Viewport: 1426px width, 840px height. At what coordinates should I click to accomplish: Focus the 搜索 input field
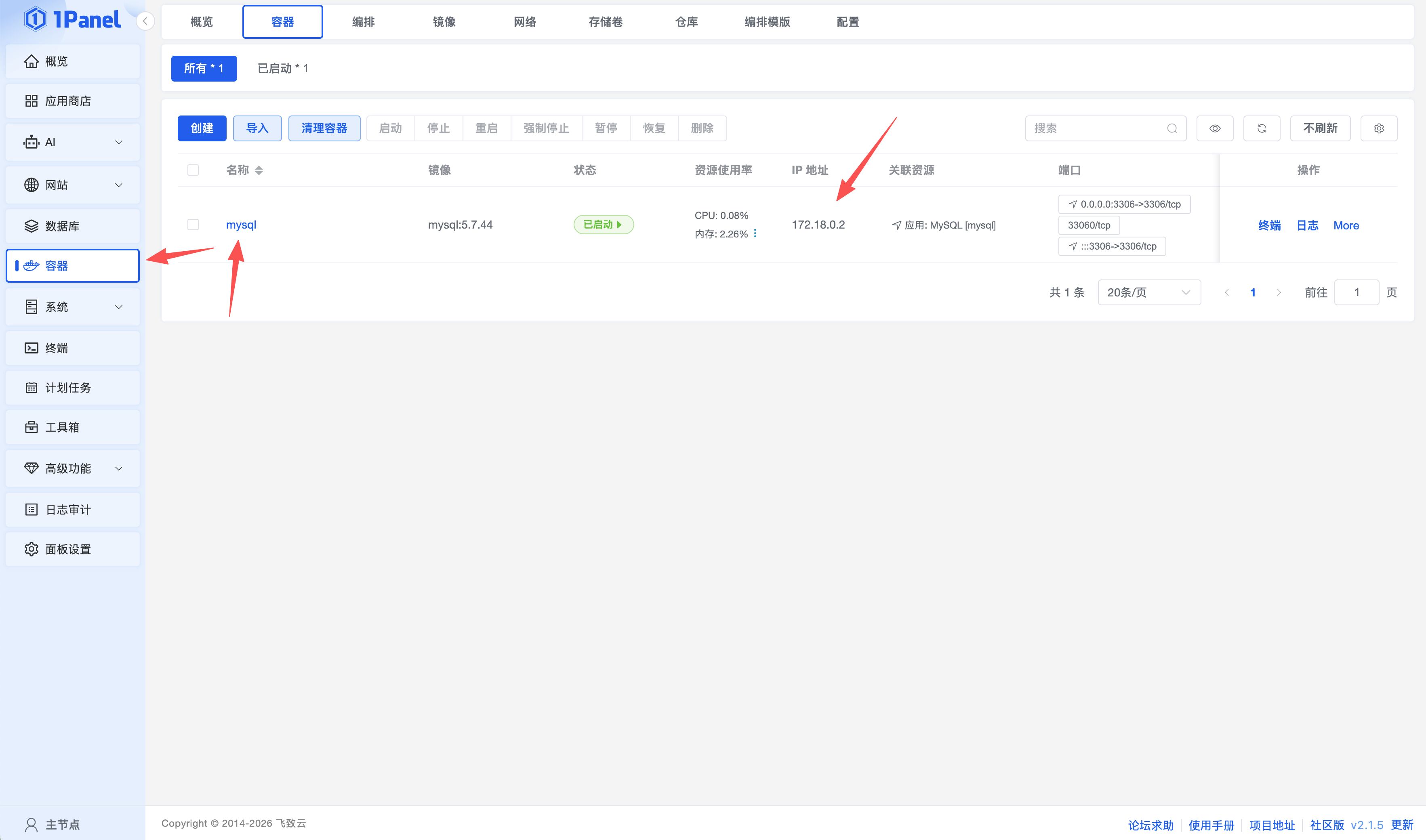1096,128
